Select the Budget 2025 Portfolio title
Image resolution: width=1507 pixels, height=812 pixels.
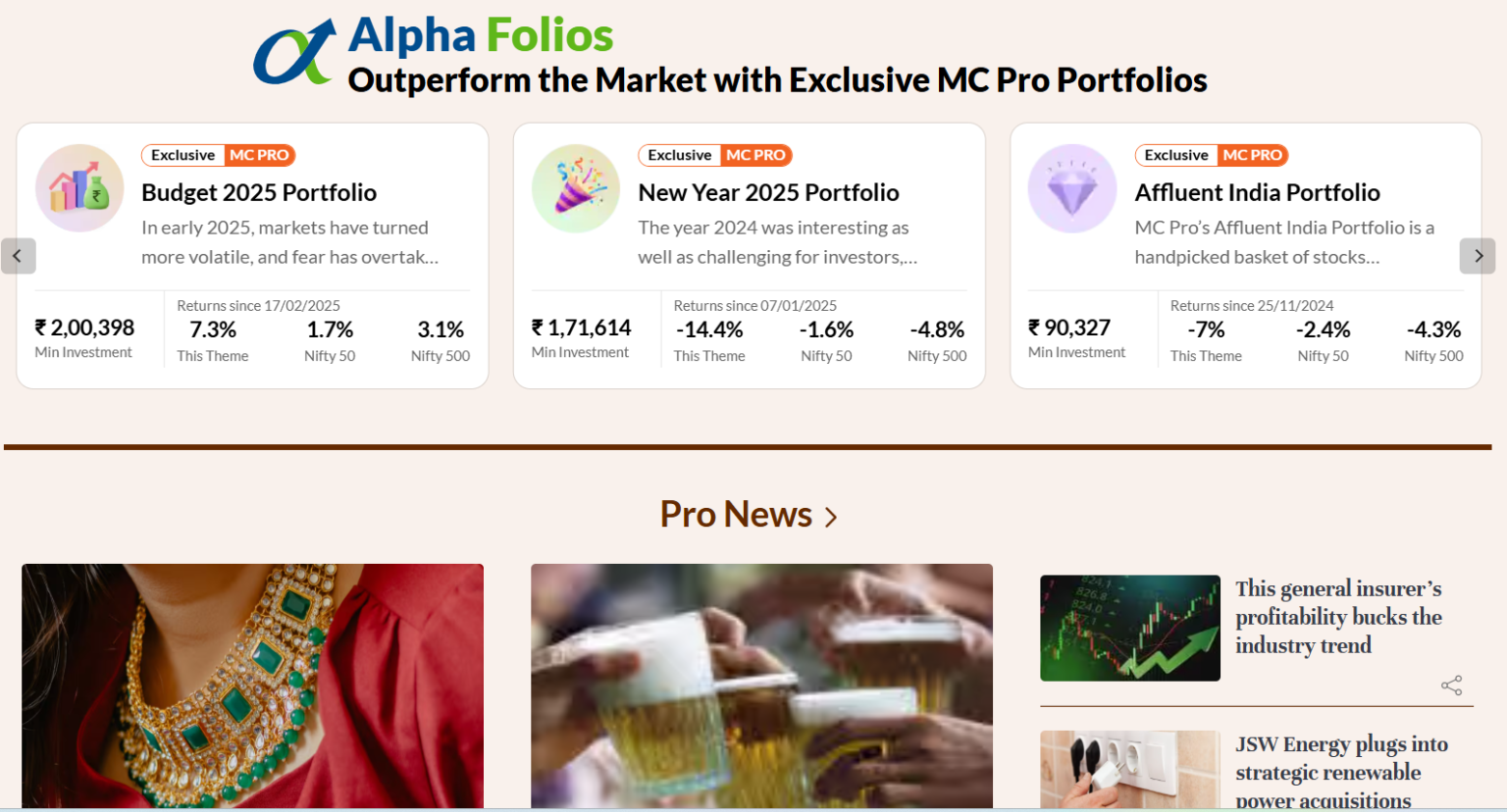click(x=259, y=192)
